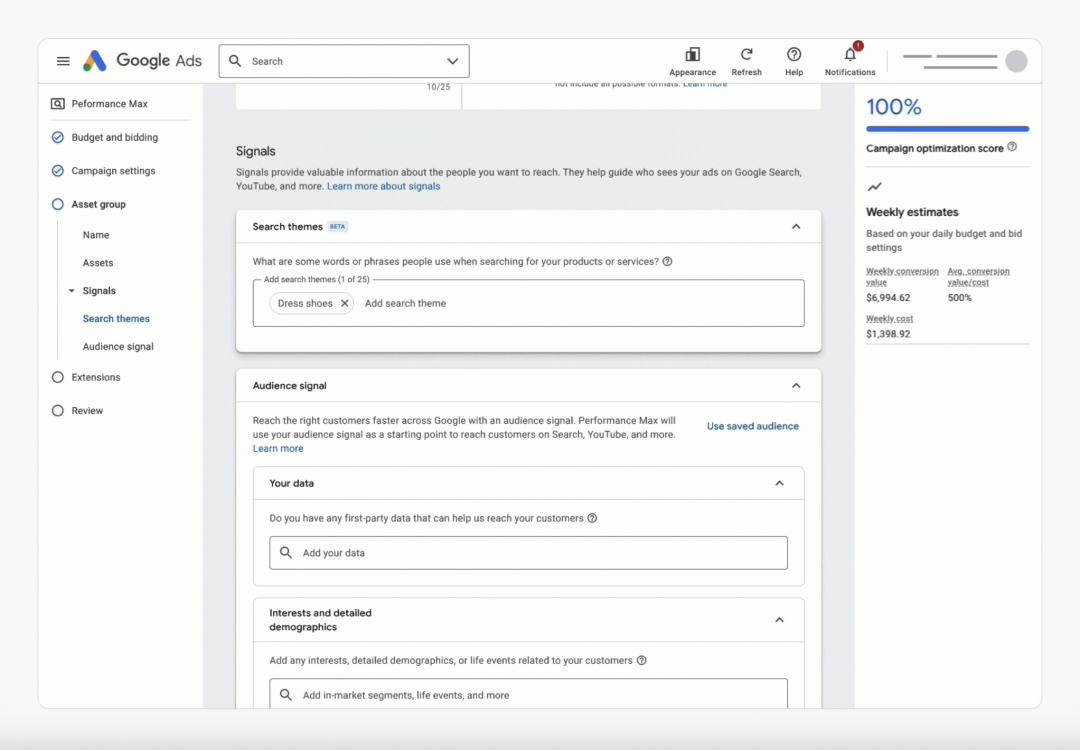Click the top Search field
The image size is (1080, 750).
coord(344,61)
